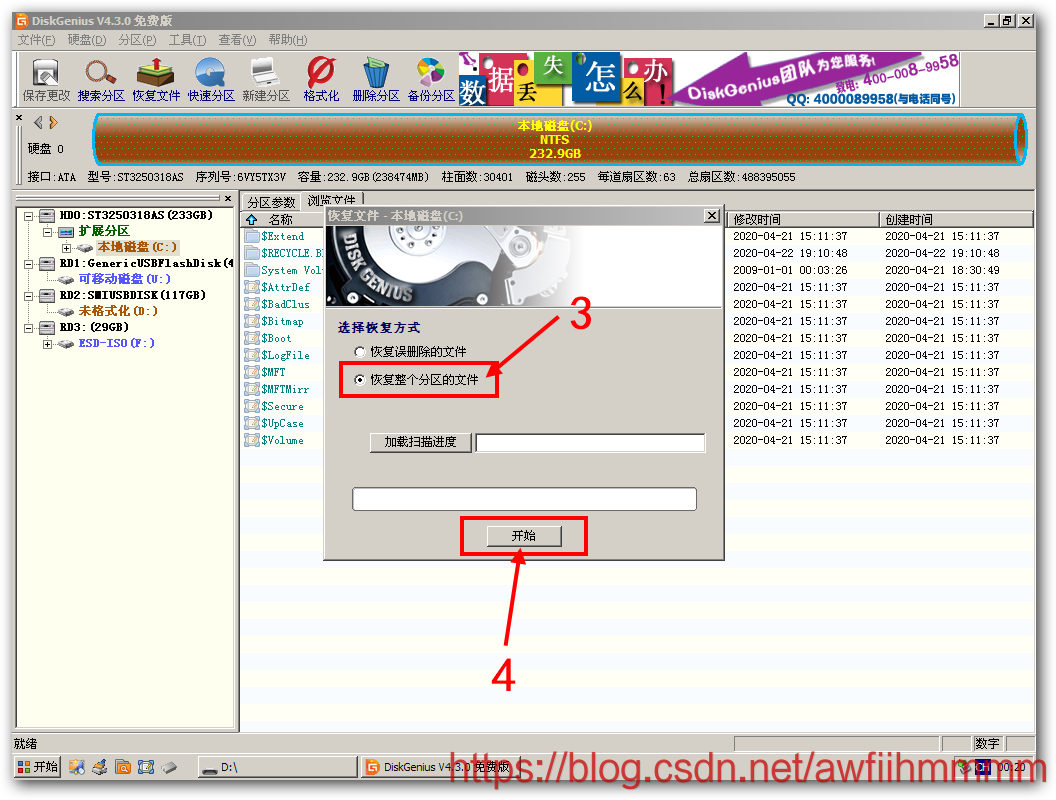Expand the ESD-ISO (F:) tree node
The width and height of the screenshot is (1056, 800).
tap(47, 344)
